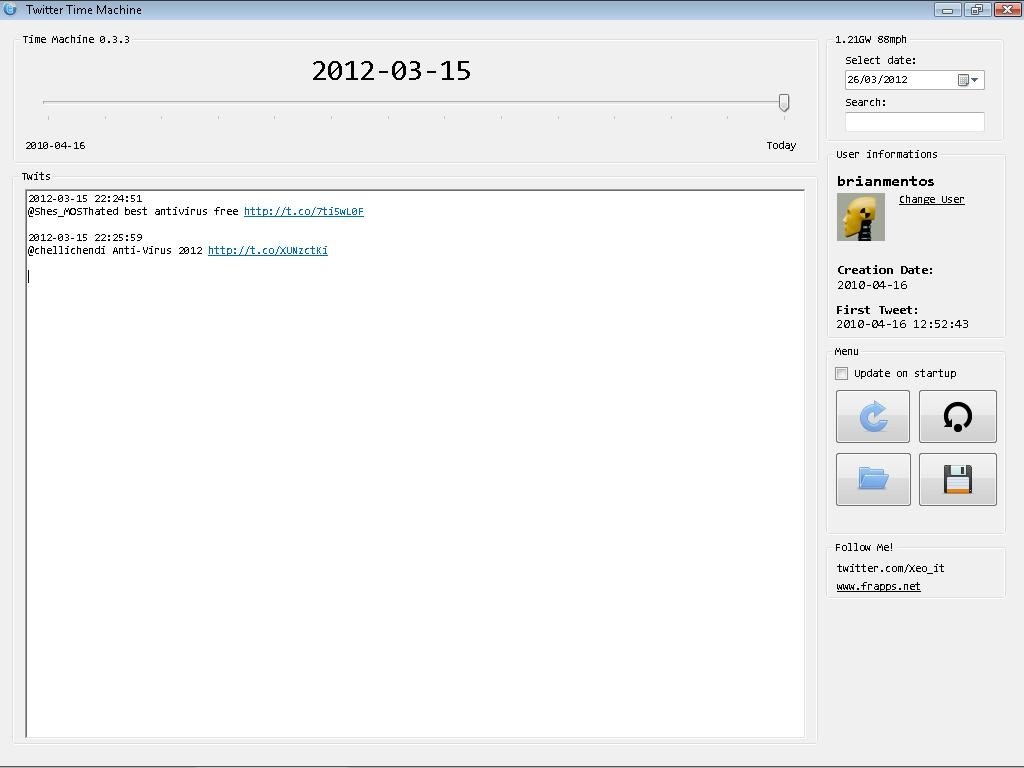Open the http://t.co/XUNzctKi link
The width and height of the screenshot is (1024, 768).
(268, 250)
